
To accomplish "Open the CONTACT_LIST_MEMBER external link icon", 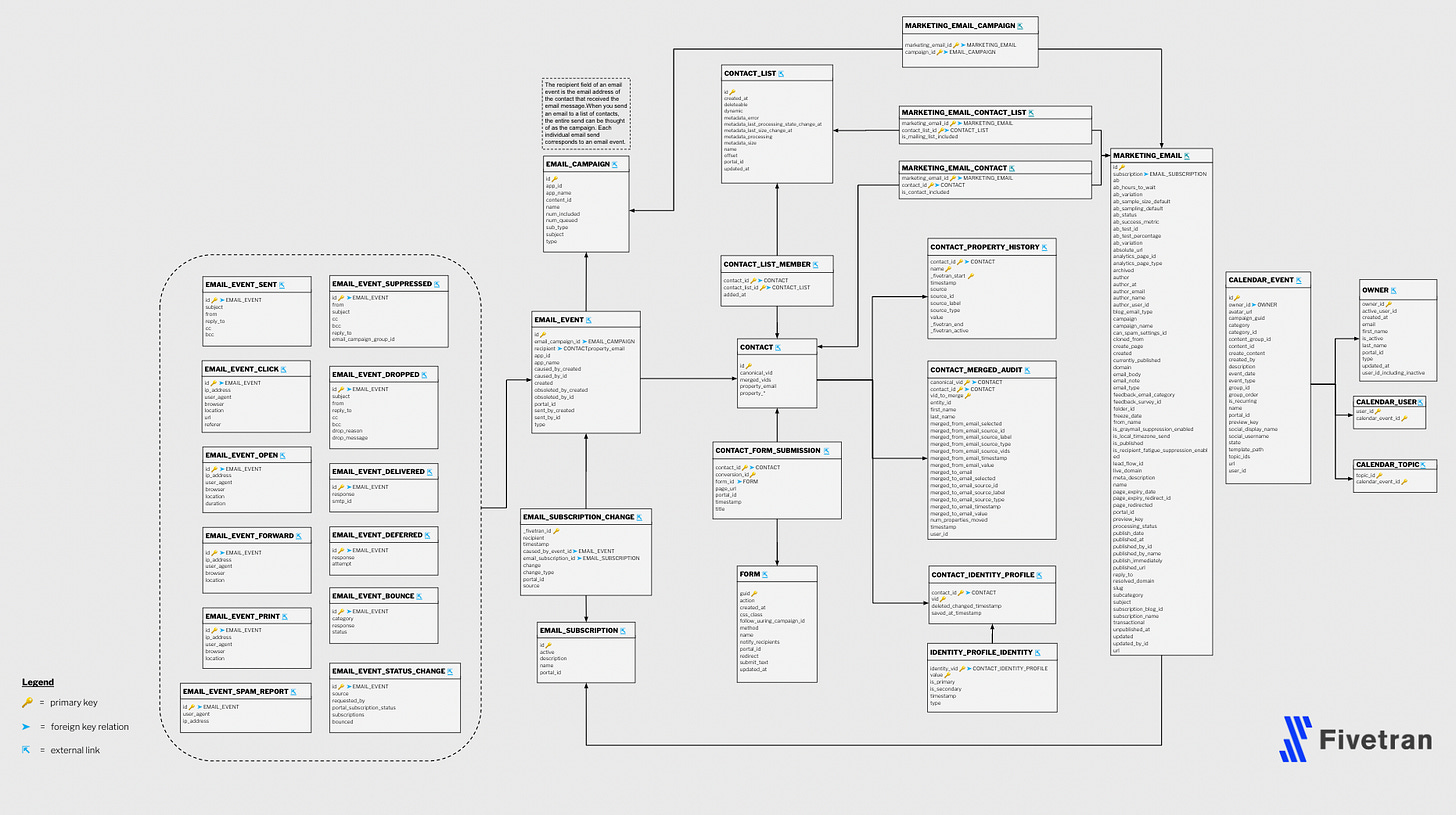I will click(x=816, y=265).
